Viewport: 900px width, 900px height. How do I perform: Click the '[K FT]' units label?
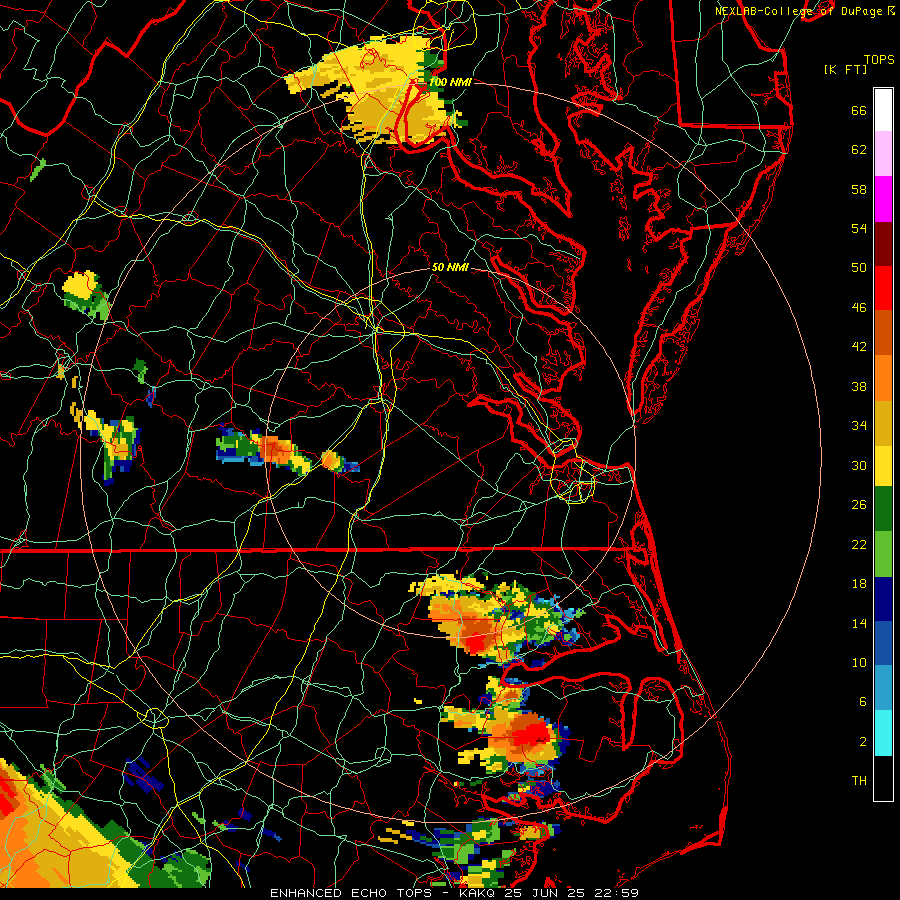click(x=845, y=69)
